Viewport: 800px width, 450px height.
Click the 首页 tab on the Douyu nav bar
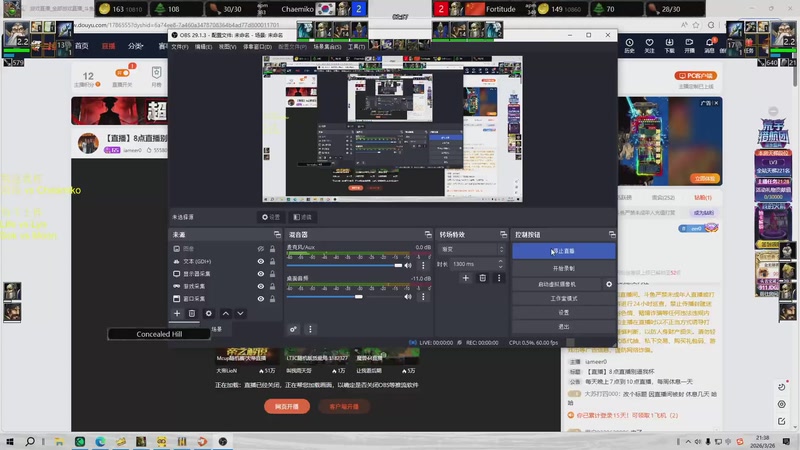click(x=82, y=46)
